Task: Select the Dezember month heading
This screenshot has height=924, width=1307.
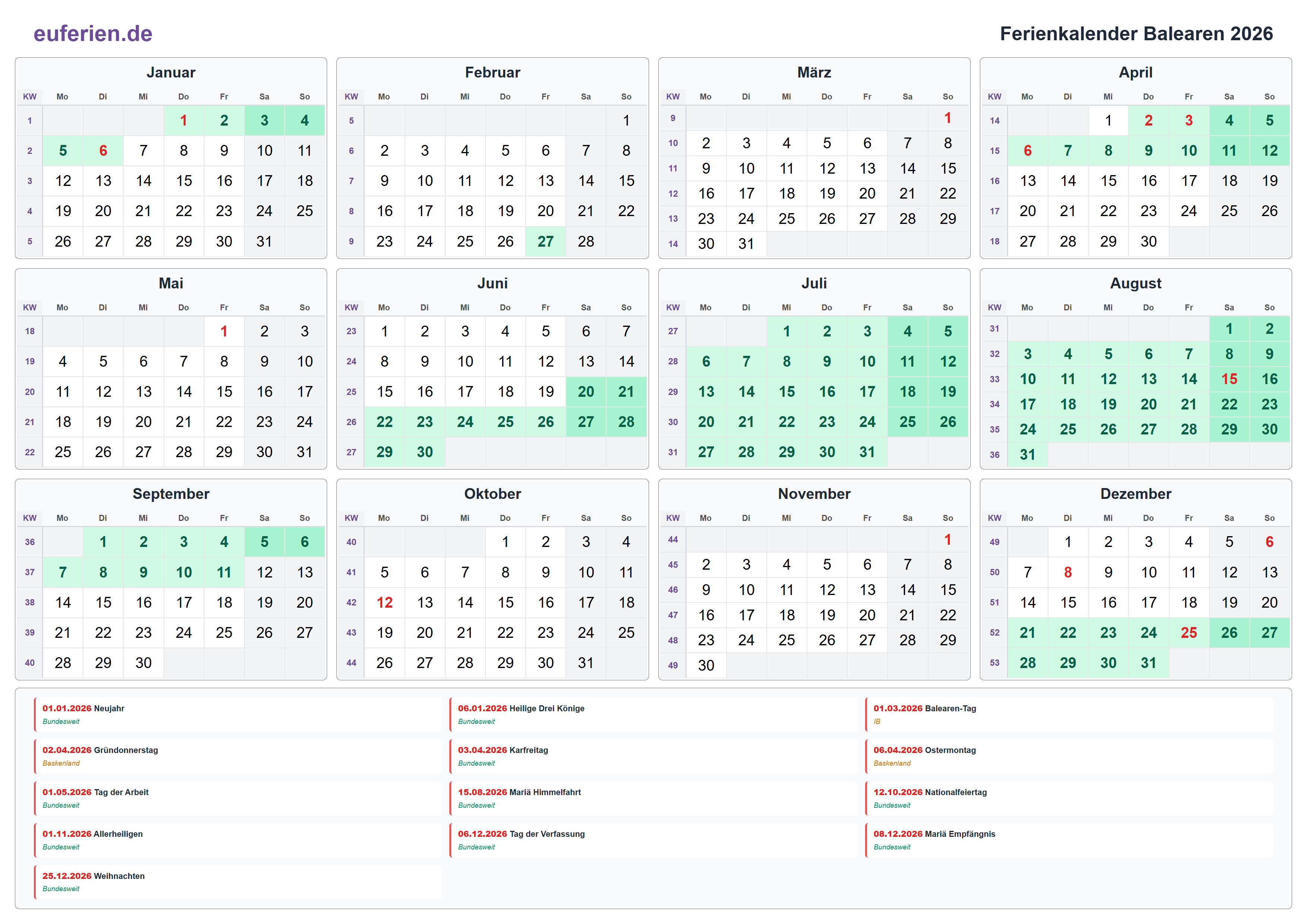Action: coord(1136,494)
